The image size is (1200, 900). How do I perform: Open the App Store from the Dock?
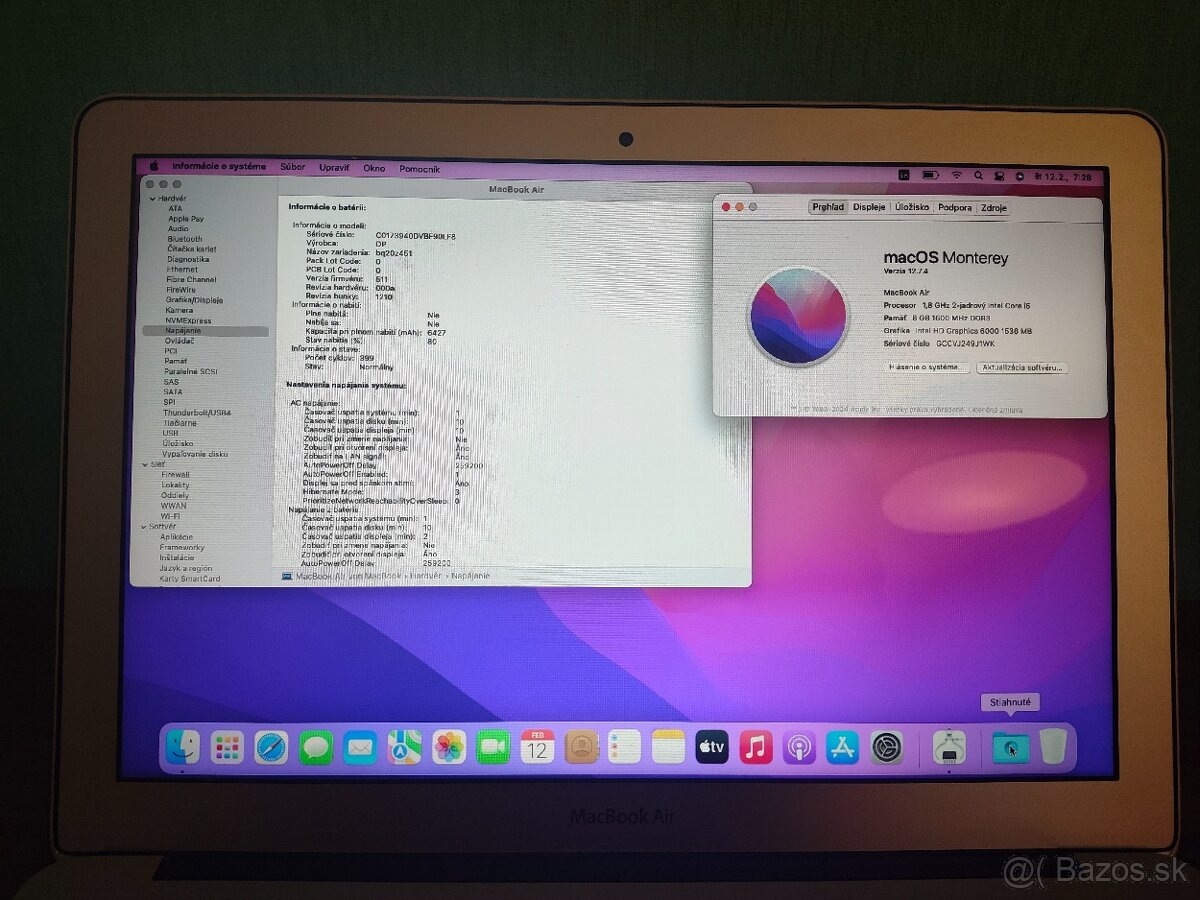pos(843,747)
